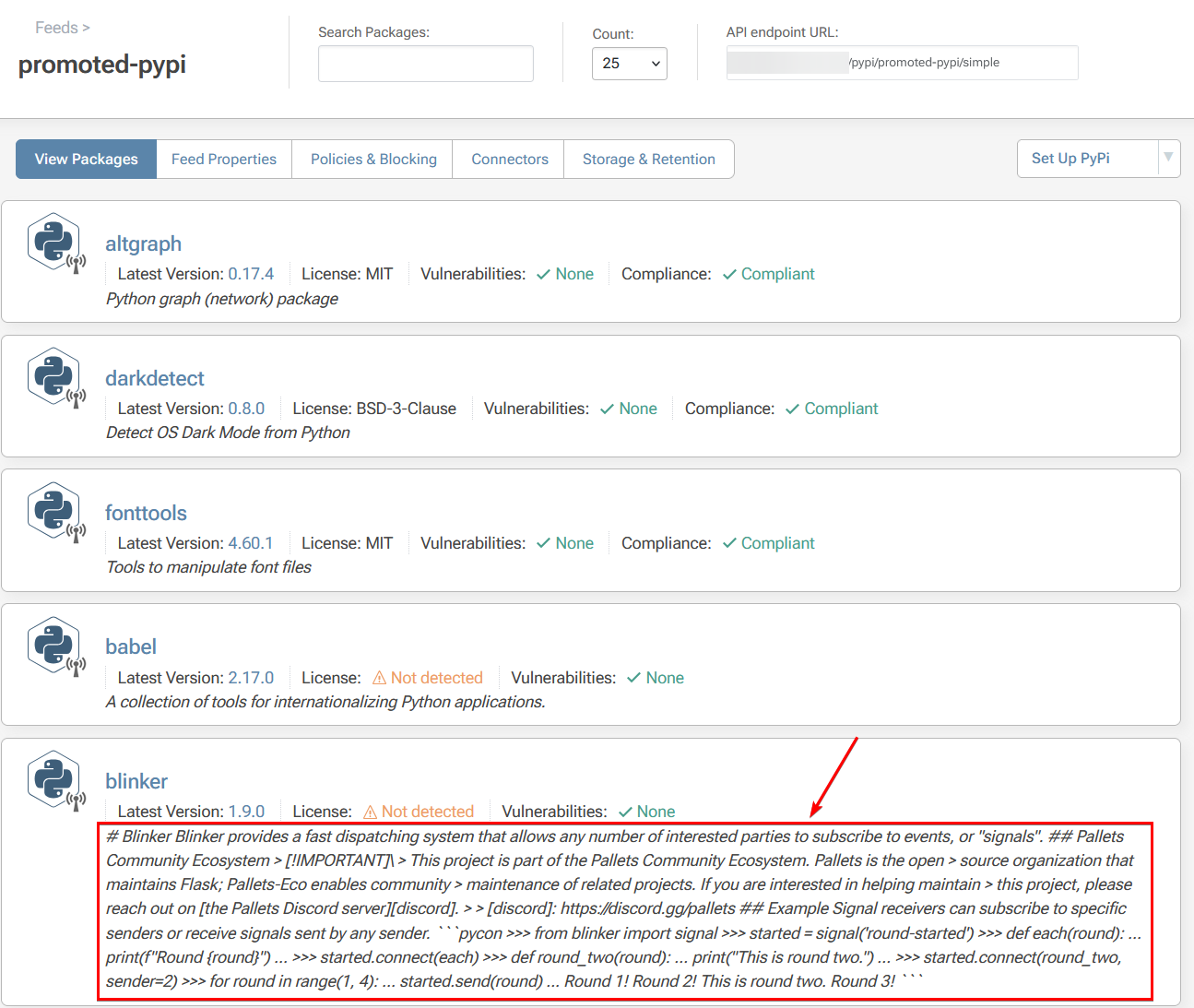This screenshot has height=1008, width=1194.
Task: Open the Policies & Blocking tab
Action: pos(373,160)
